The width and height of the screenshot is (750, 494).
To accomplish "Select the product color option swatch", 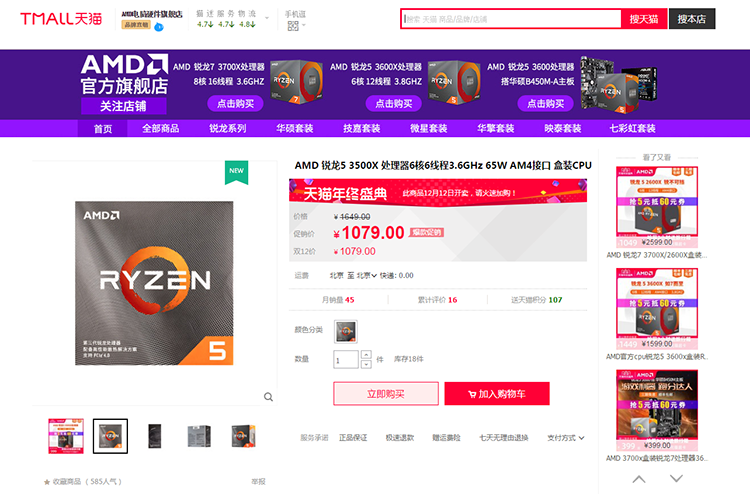I will (x=345, y=331).
